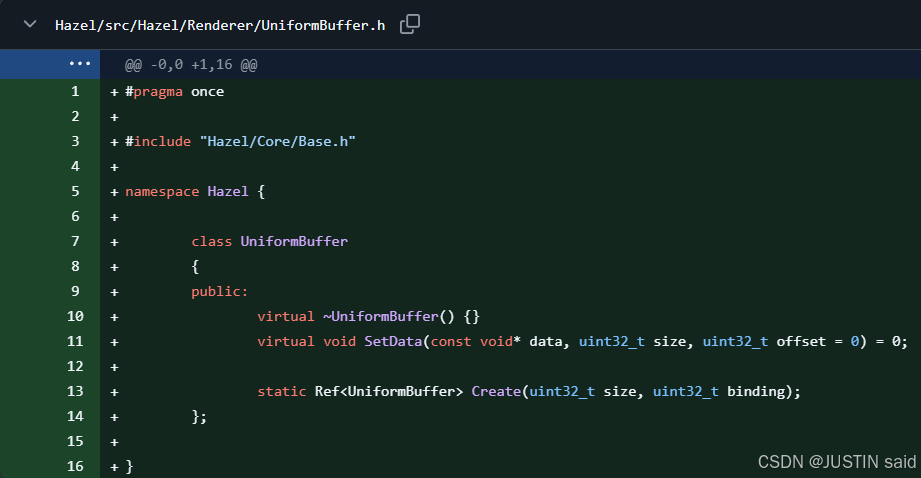Select line number 5 at namespace Hazel
The width and height of the screenshot is (921, 478).
point(75,191)
